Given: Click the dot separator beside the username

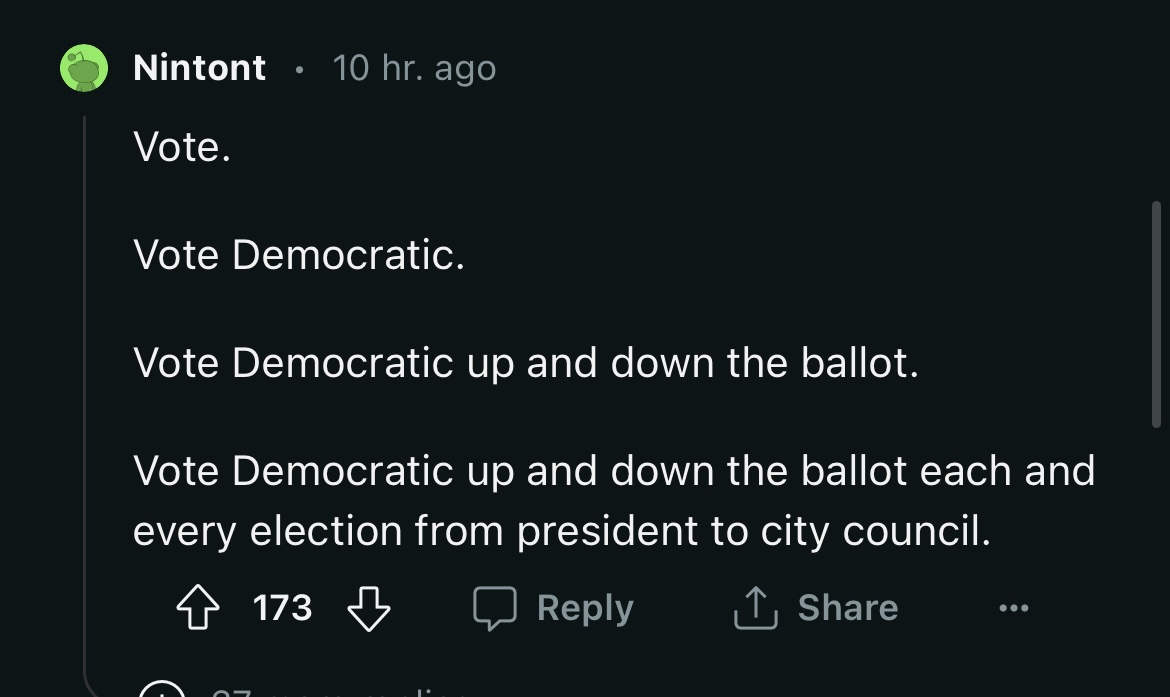Looking at the screenshot, I should coord(299,69).
